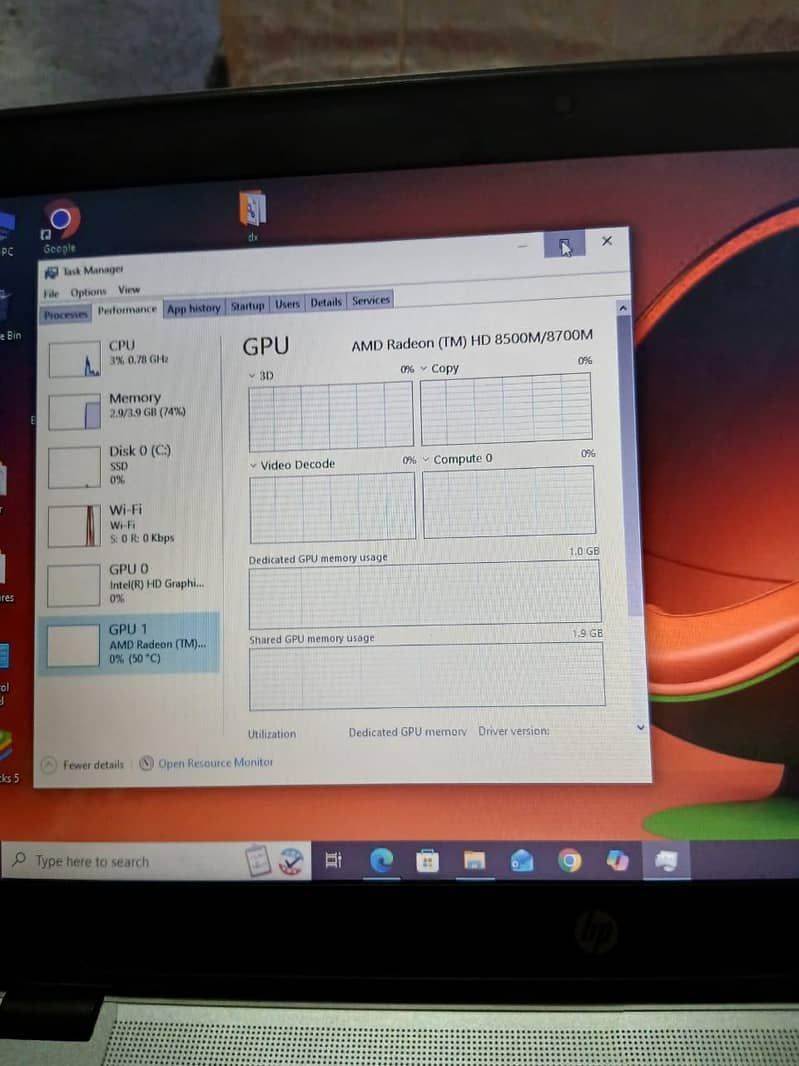Viewport: 799px width, 1066px height.
Task: Click the scrollbar down arrow
Action: pyautogui.click(x=641, y=727)
